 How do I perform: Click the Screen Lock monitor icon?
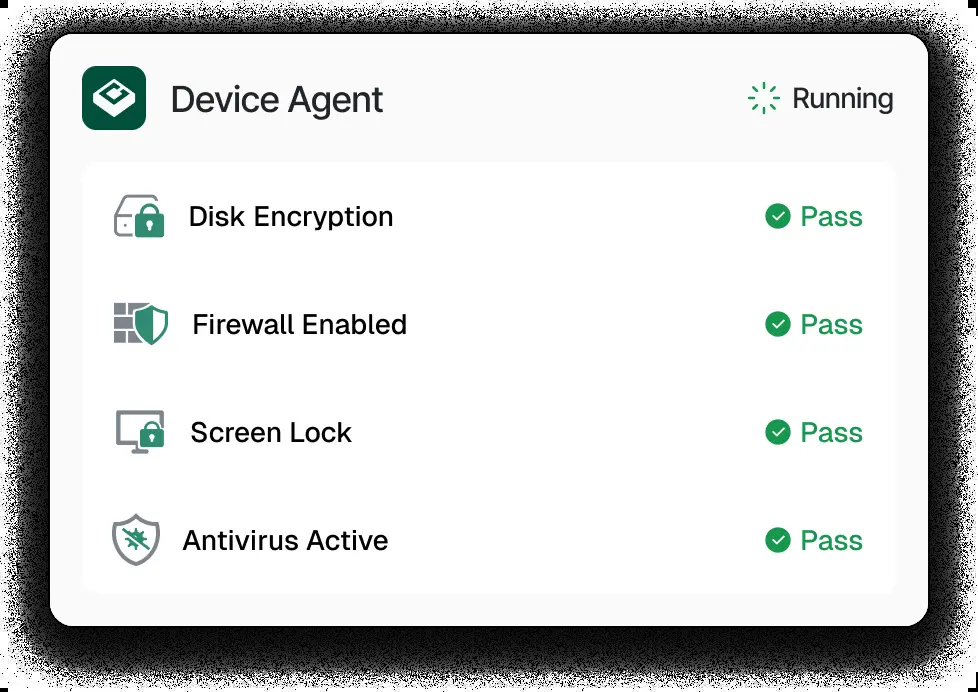pos(140,432)
